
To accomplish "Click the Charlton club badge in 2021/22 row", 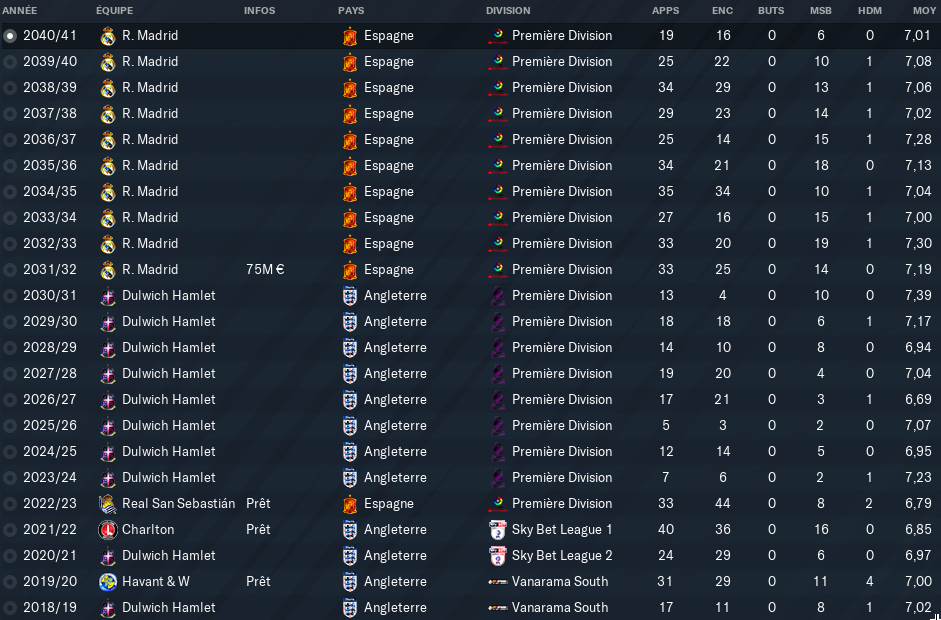I will pos(107,529).
